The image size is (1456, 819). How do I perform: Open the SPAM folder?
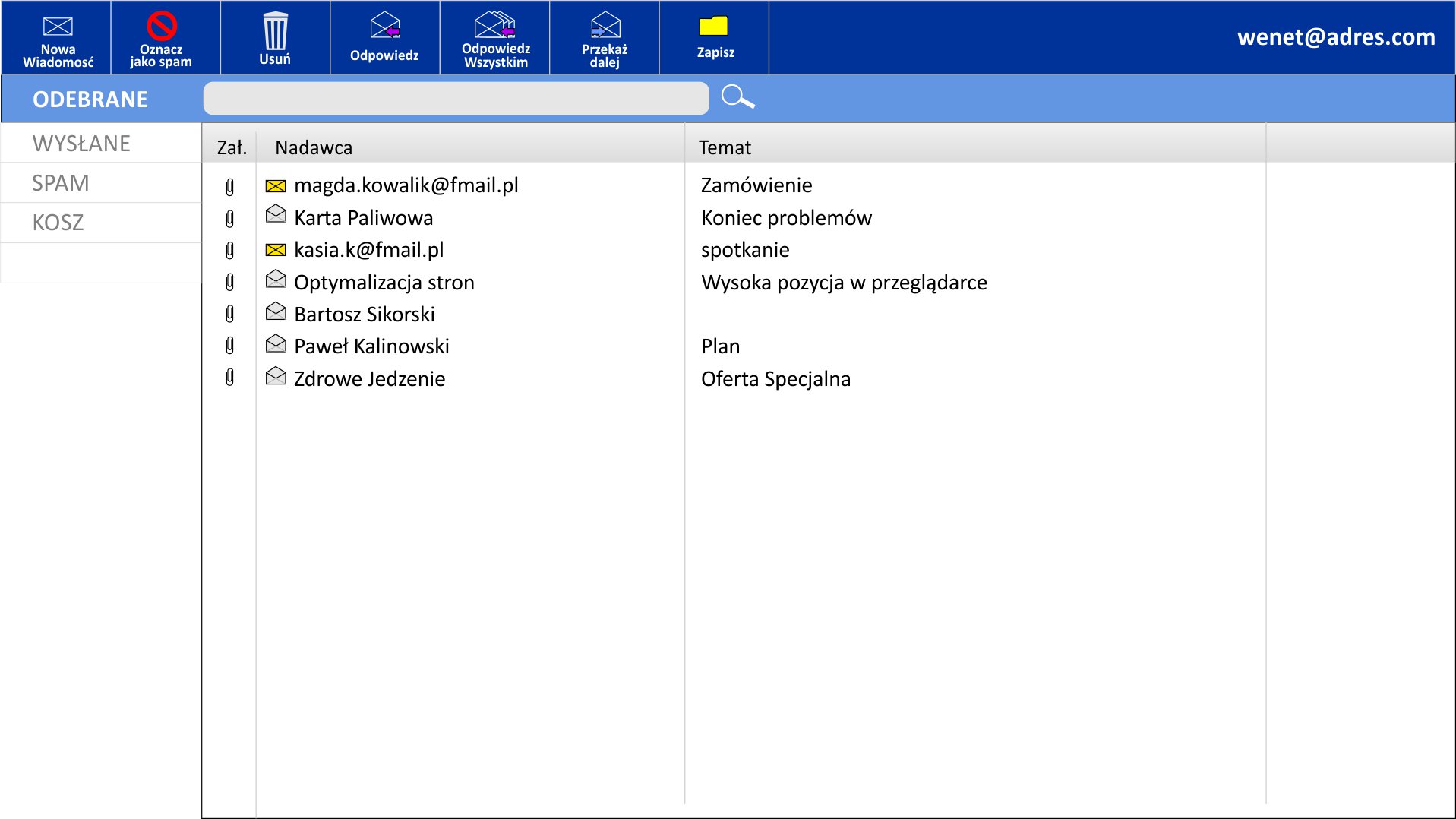tap(61, 183)
